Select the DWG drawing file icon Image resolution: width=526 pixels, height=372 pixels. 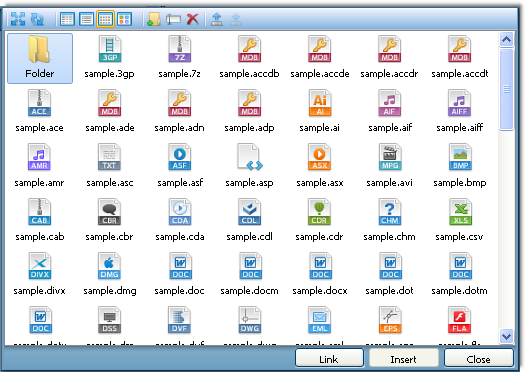(x=250, y=320)
